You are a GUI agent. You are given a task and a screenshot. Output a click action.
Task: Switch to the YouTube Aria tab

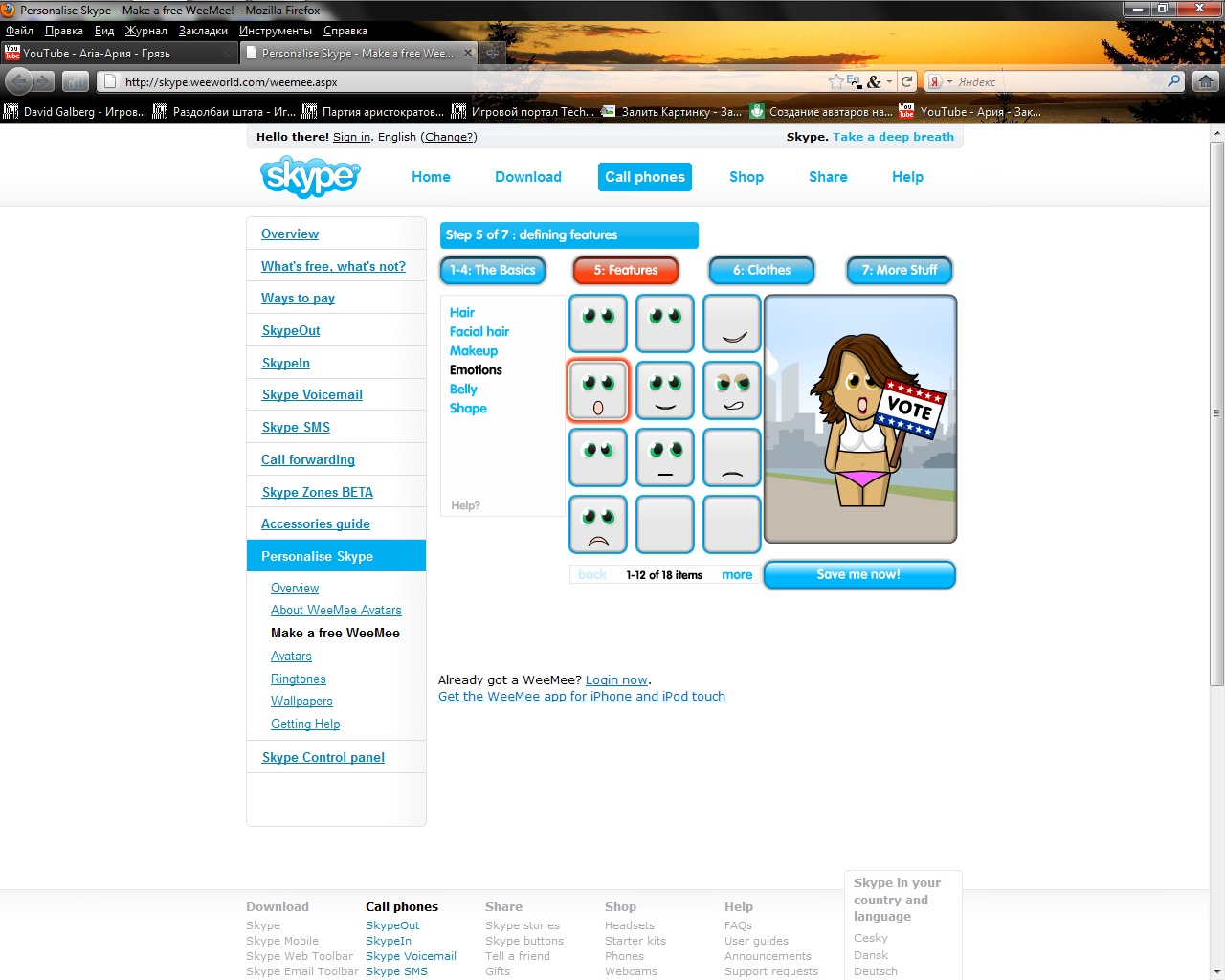[119, 54]
